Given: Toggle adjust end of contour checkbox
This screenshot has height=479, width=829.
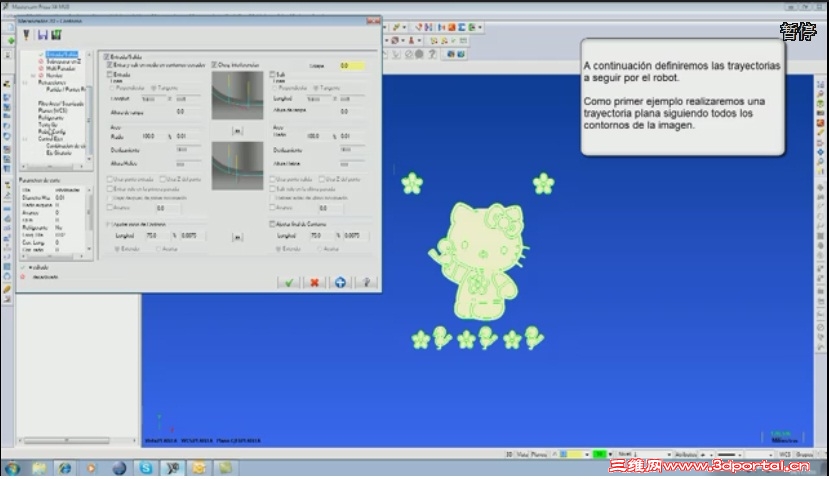Looking at the screenshot, I should [273, 224].
